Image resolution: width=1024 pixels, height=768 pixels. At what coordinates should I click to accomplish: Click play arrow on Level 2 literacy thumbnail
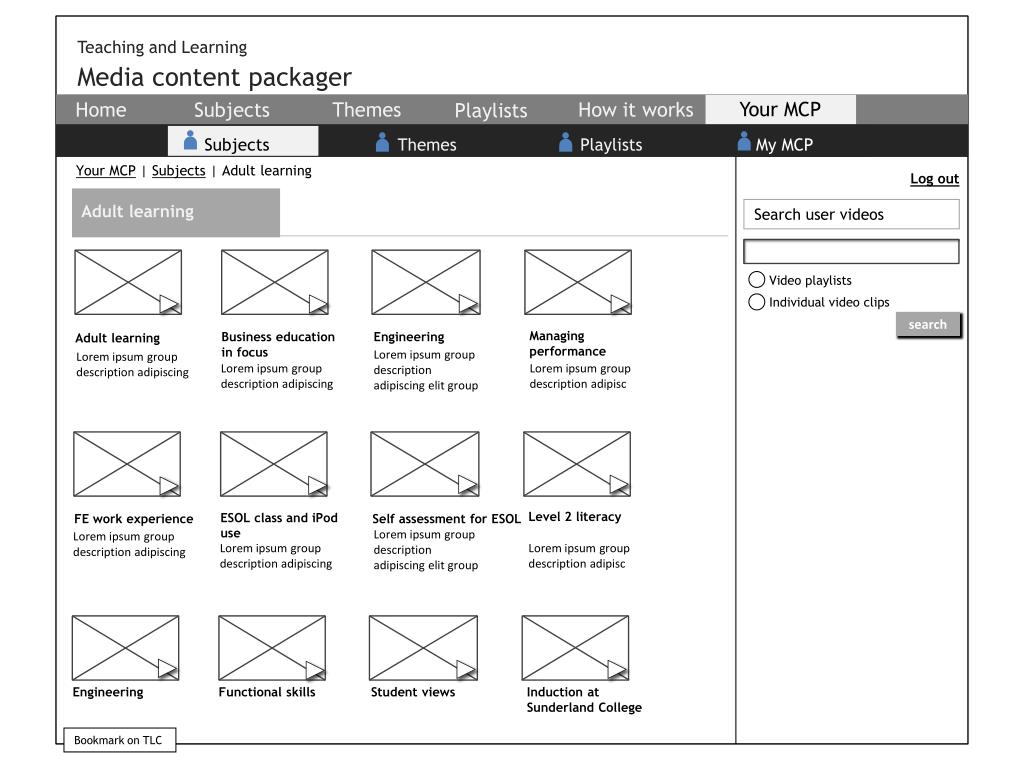[x=619, y=485]
